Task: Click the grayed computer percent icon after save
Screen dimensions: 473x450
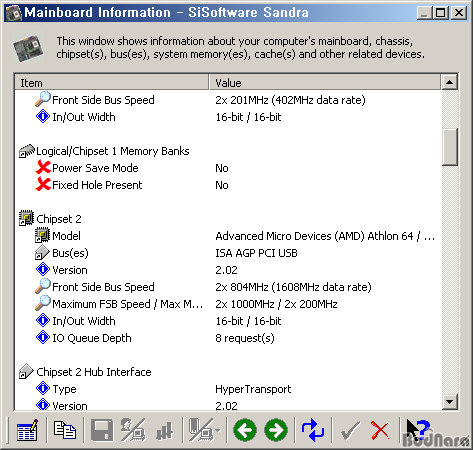Action: point(133,430)
